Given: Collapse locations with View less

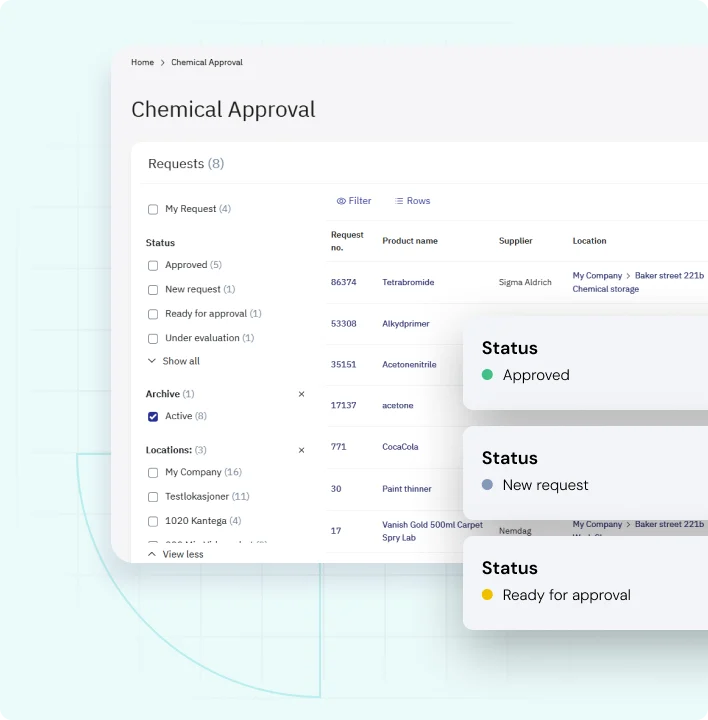Looking at the screenshot, I should tap(181, 554).
